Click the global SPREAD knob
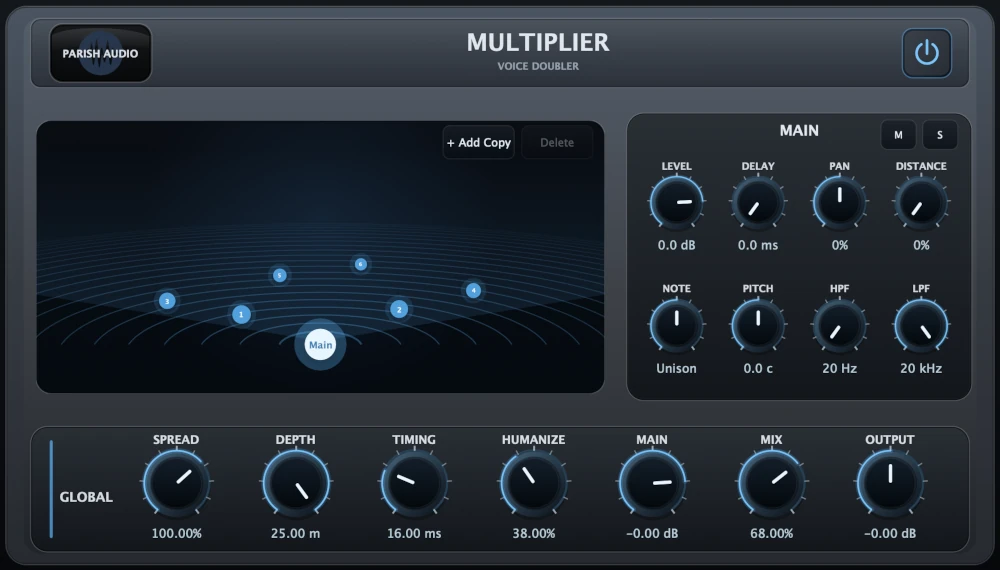Image resolution: width=1000 pixels, height=570 pixels. coord(176,483)
